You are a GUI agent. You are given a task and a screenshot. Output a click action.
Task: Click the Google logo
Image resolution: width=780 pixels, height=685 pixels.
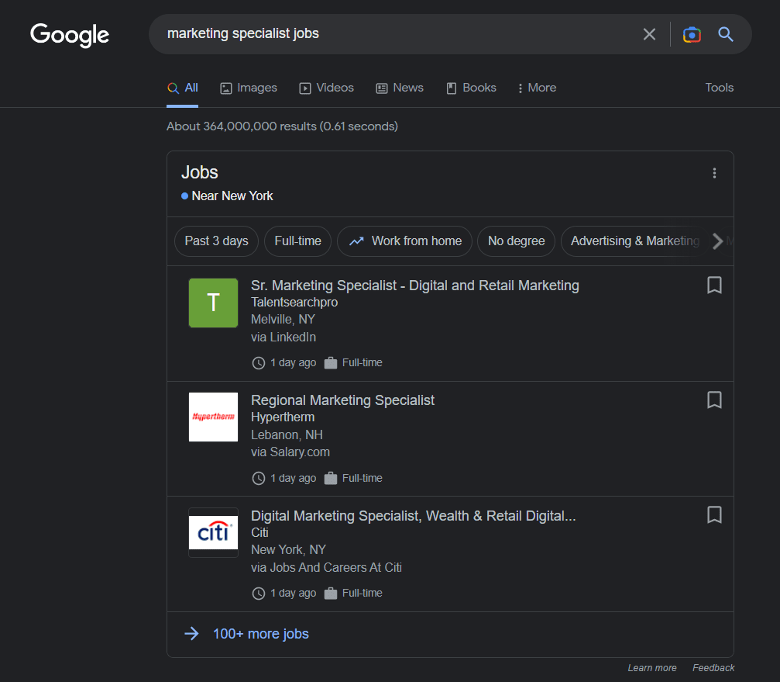(69, 35)
